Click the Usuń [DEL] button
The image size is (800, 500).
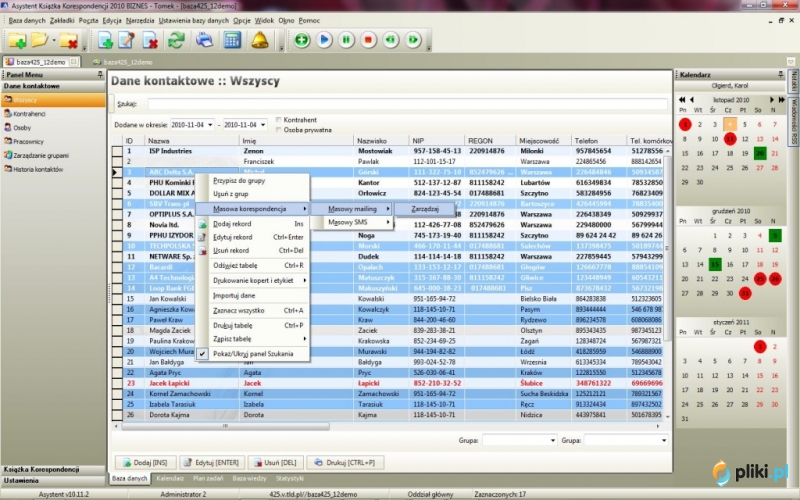coord(275,463)
